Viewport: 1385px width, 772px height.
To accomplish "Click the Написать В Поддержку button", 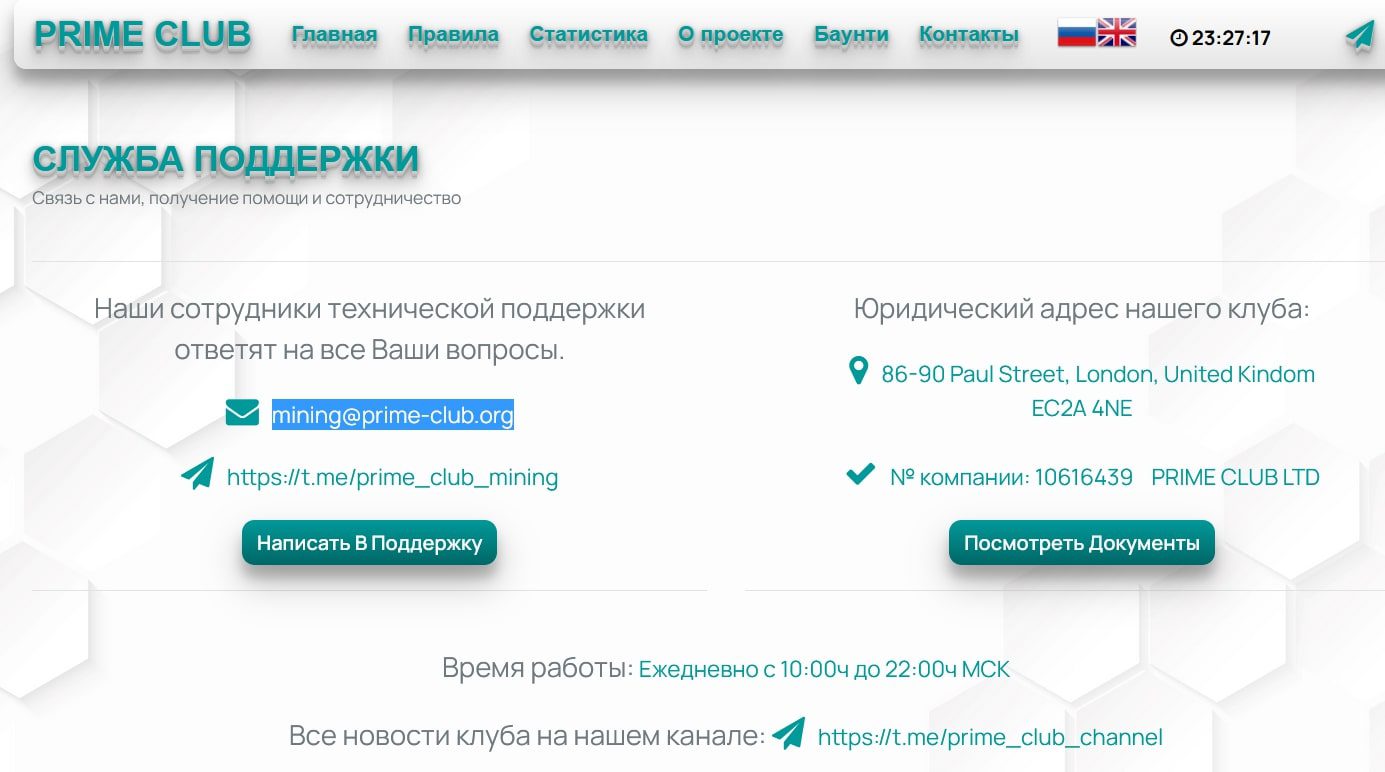I will pos(369,543).
